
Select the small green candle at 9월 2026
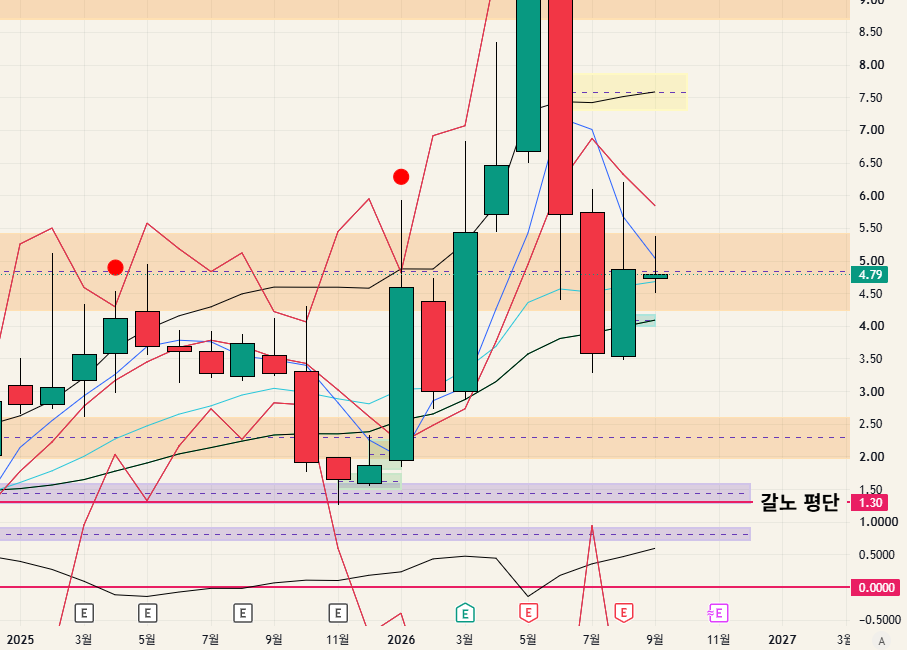(x=655, y=276)
